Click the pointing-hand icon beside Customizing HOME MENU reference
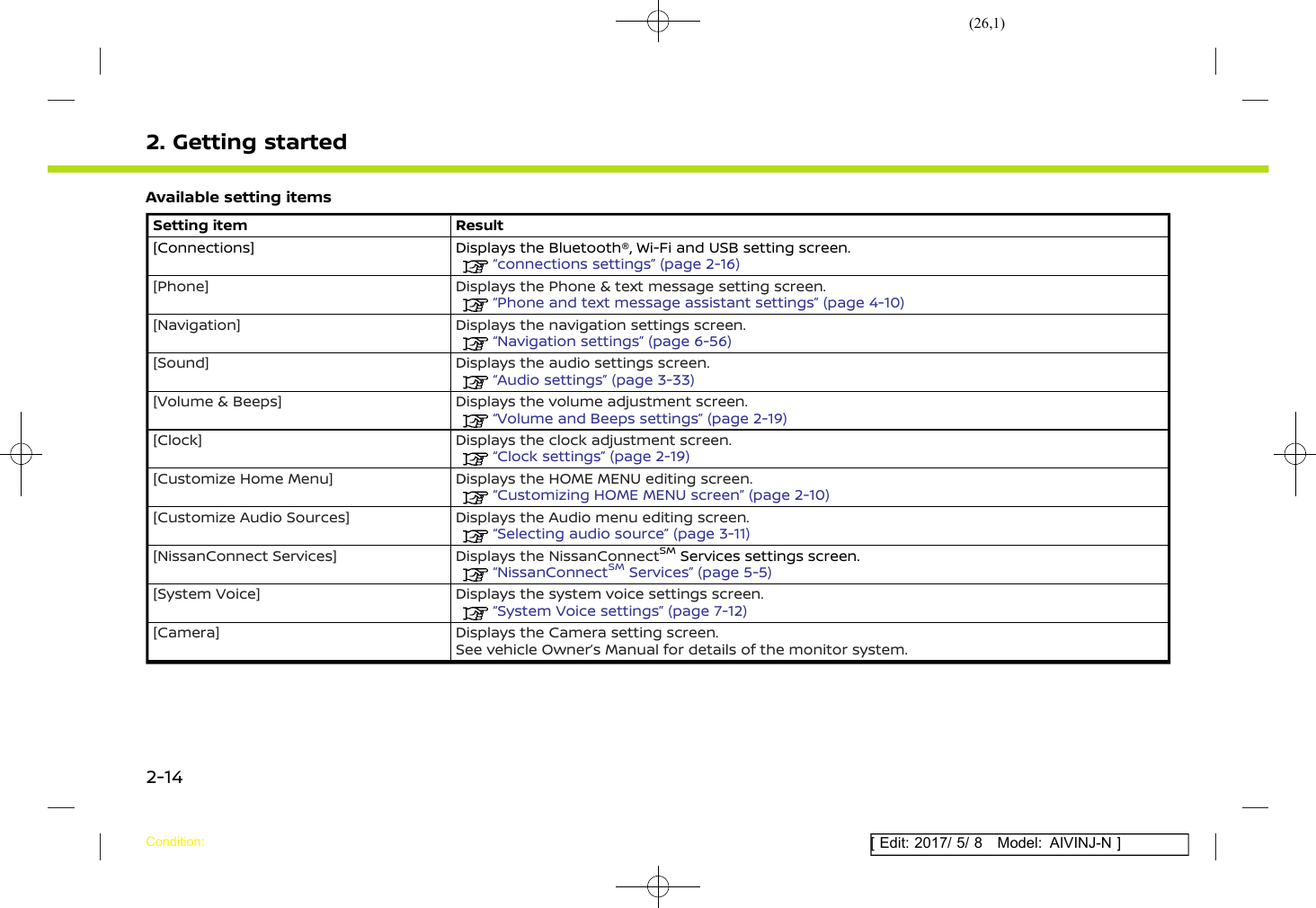Viewport: 1316px width, 908px height. pos(475,497)
